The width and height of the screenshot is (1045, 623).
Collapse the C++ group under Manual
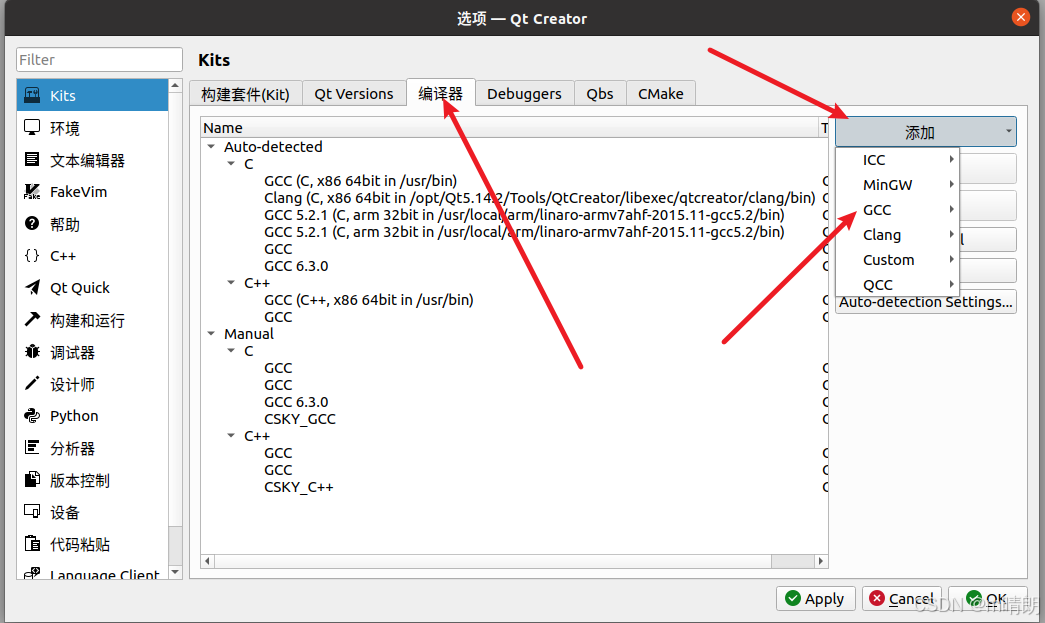click(x=231, y=436)
